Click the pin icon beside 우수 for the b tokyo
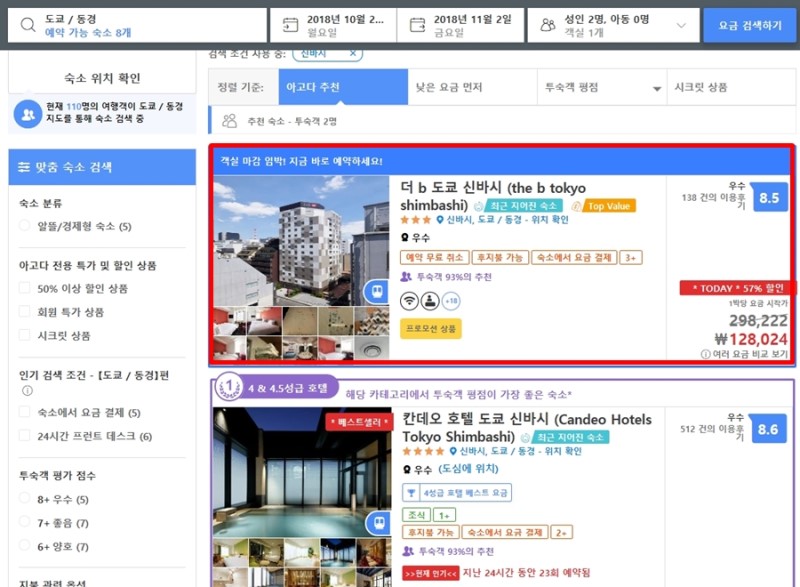 [x=405, y=237]
